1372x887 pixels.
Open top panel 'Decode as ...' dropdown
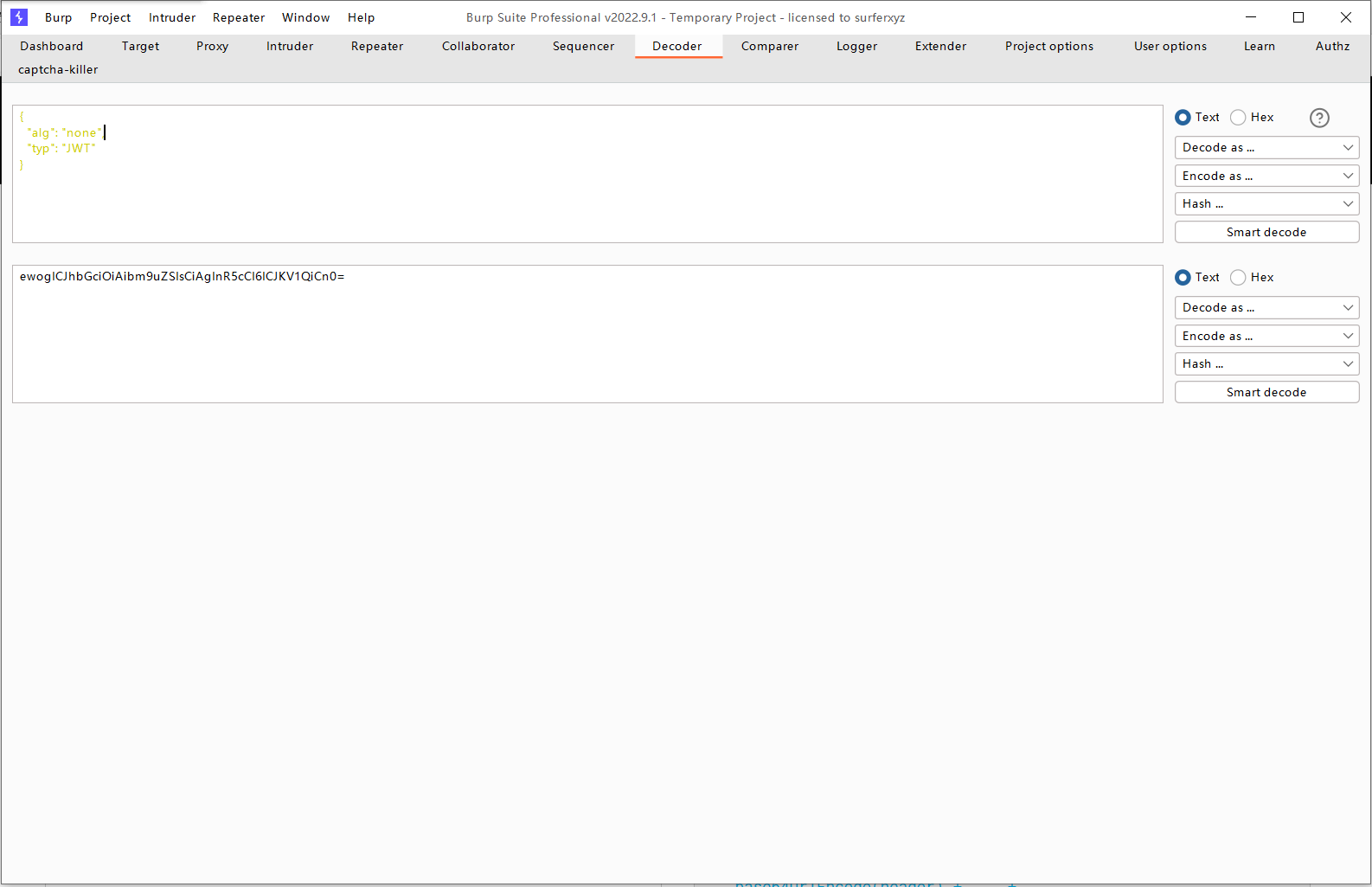click(1266, 148)
